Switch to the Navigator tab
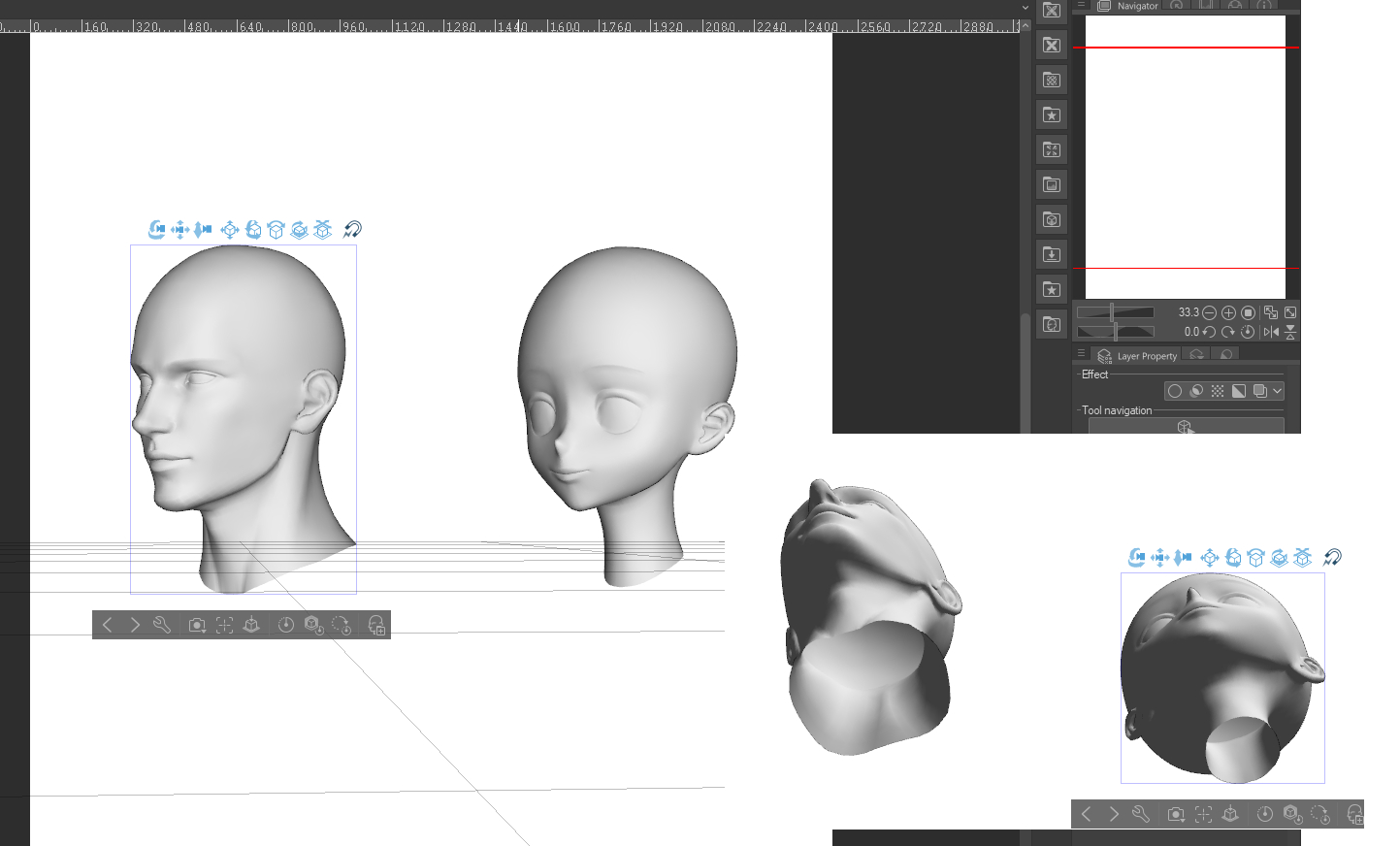 [1127, 6]
